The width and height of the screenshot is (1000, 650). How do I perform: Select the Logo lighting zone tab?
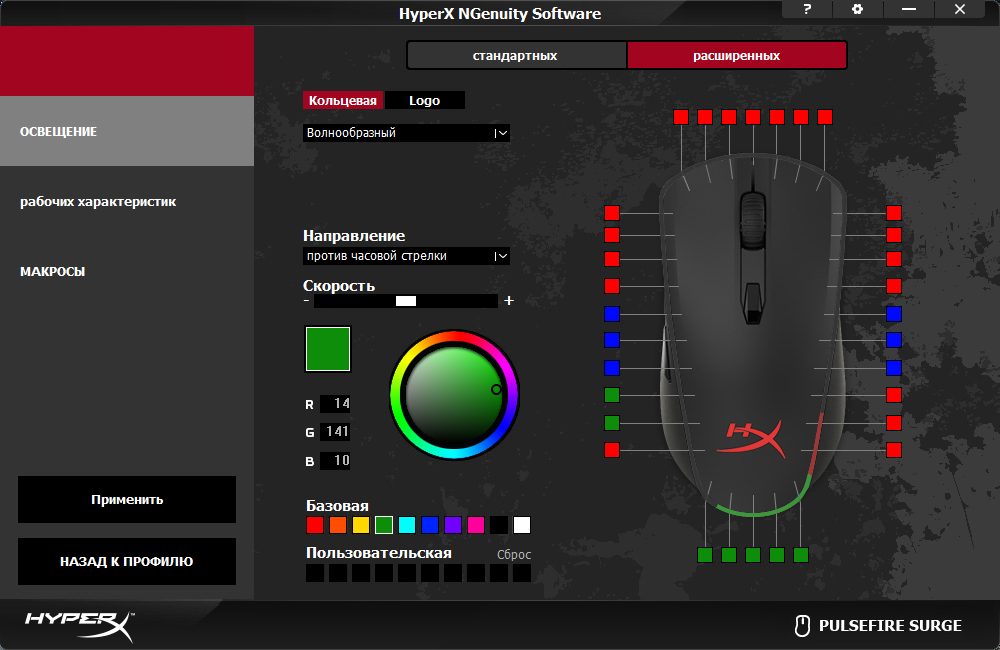pyautogui.click(x=425, y=100)
